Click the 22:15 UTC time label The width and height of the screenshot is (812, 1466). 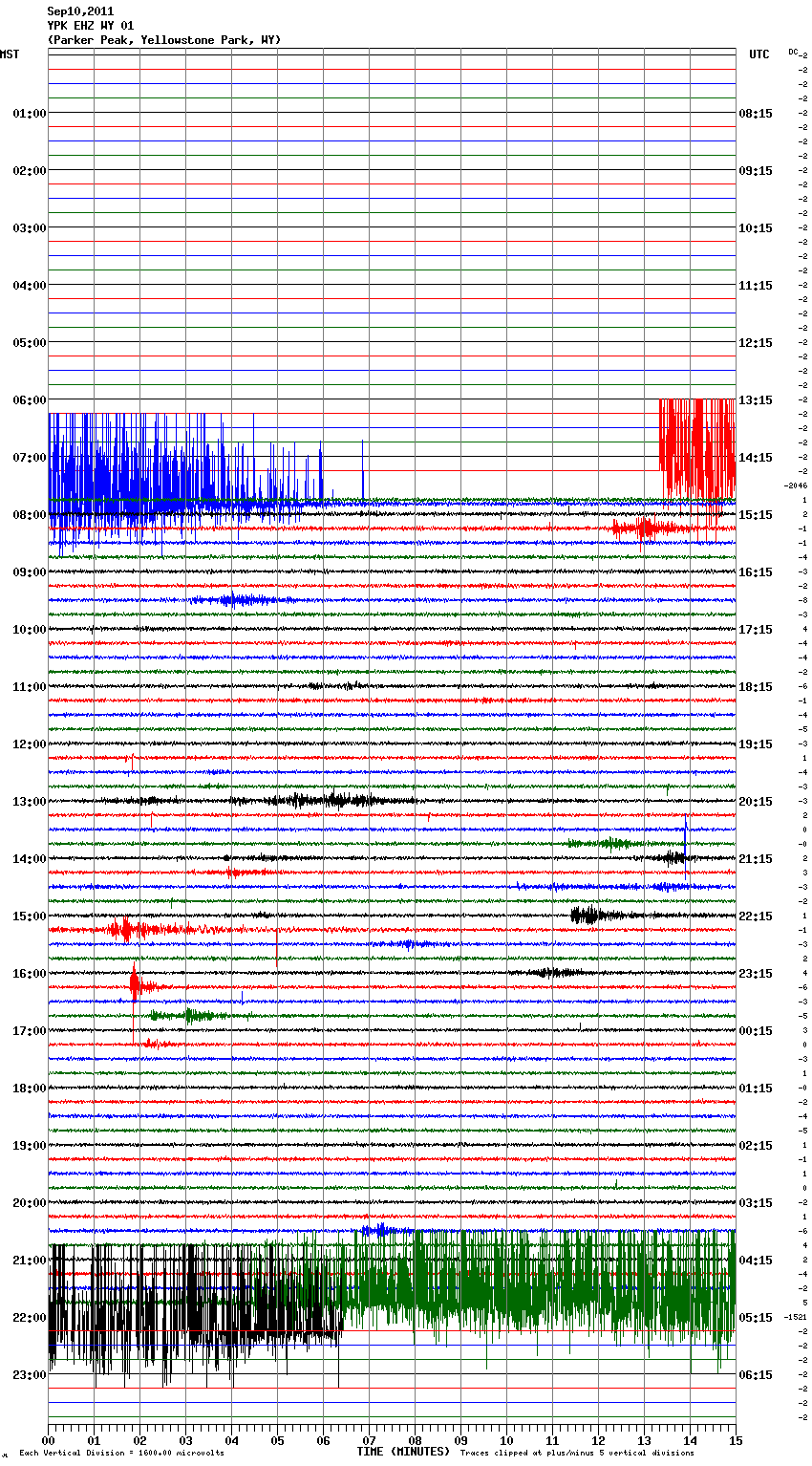tap(756, 916)
